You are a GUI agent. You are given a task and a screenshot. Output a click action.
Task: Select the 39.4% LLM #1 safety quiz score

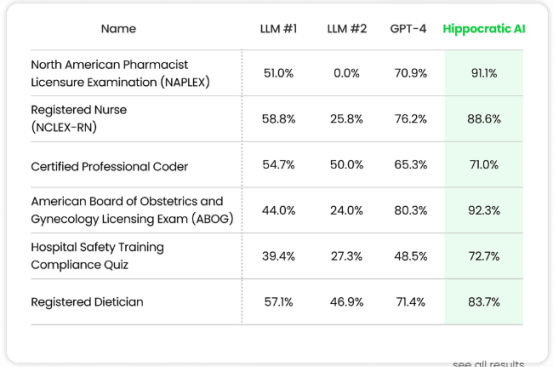pos(278,256)
